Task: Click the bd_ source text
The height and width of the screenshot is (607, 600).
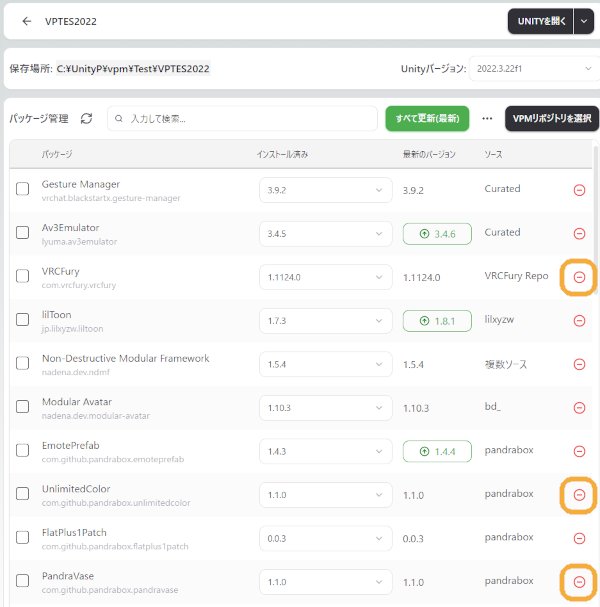Action: (492, 406)
